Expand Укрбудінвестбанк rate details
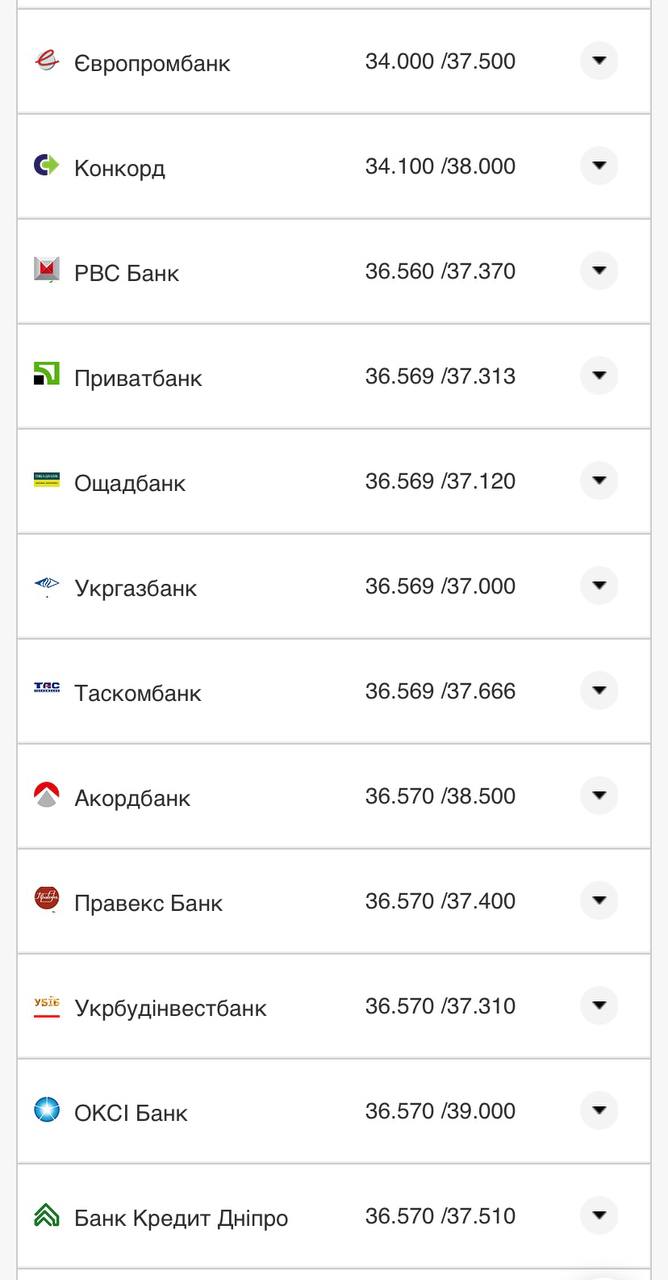The height and width of the screenshot is (1280, 668). pos(599,1006)
